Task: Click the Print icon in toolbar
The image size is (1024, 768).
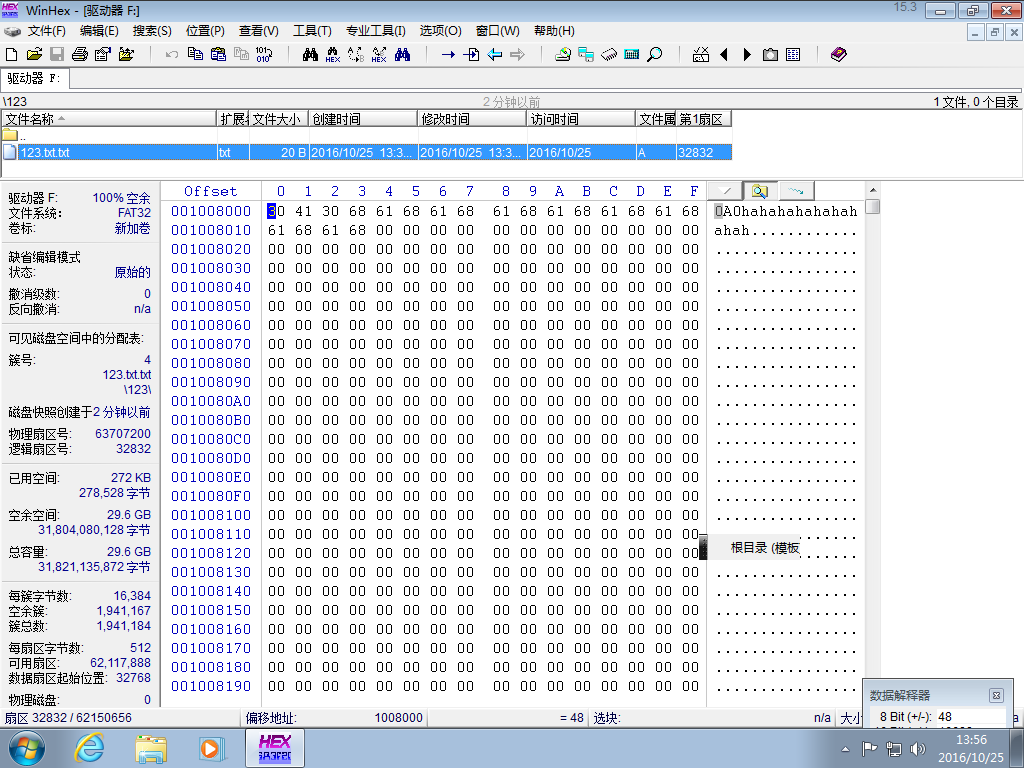Action: click(x=80, y=54)
